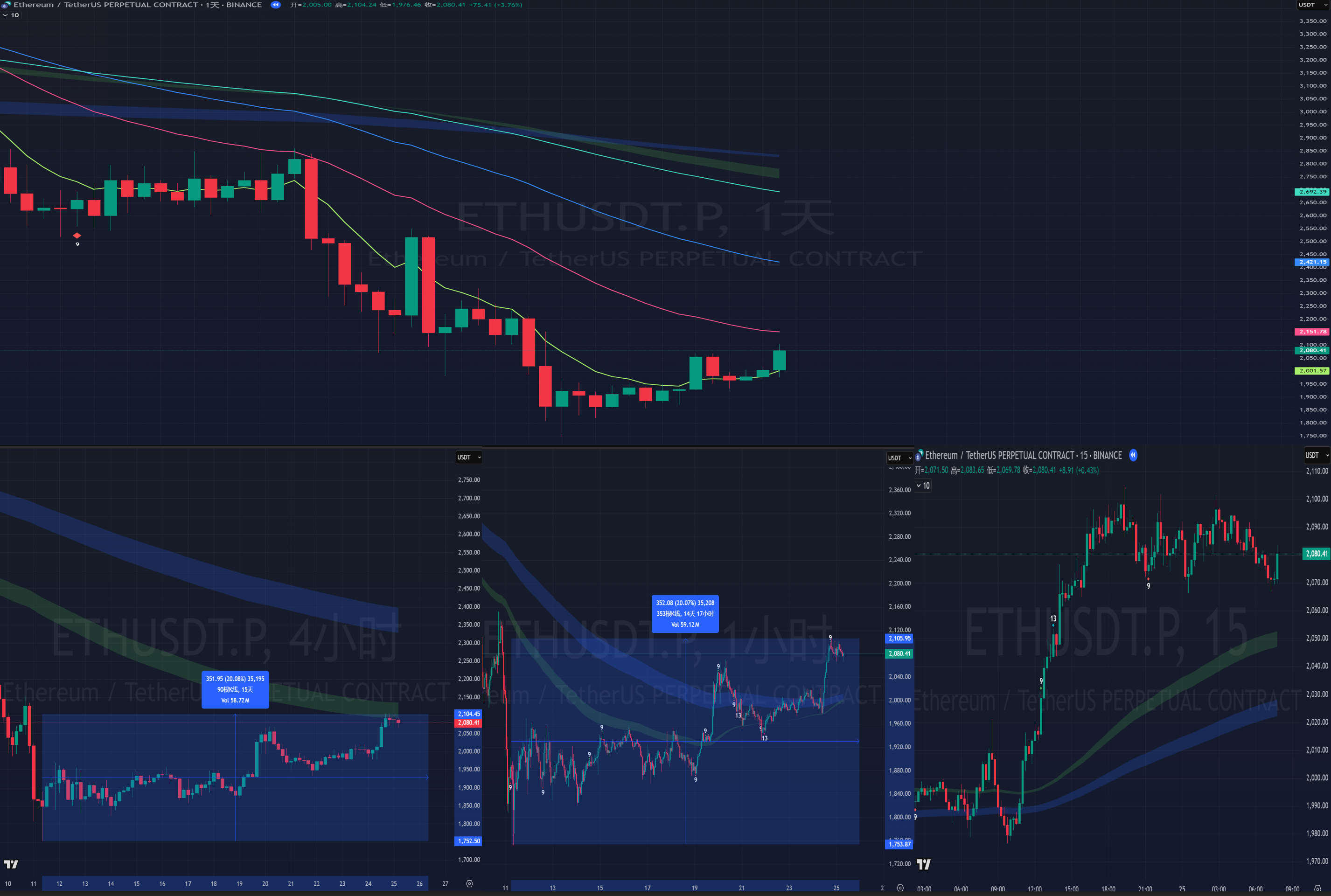
Task: Open USDT currency dropdown on 1-hour chart
Action: (x=899, y=458)
